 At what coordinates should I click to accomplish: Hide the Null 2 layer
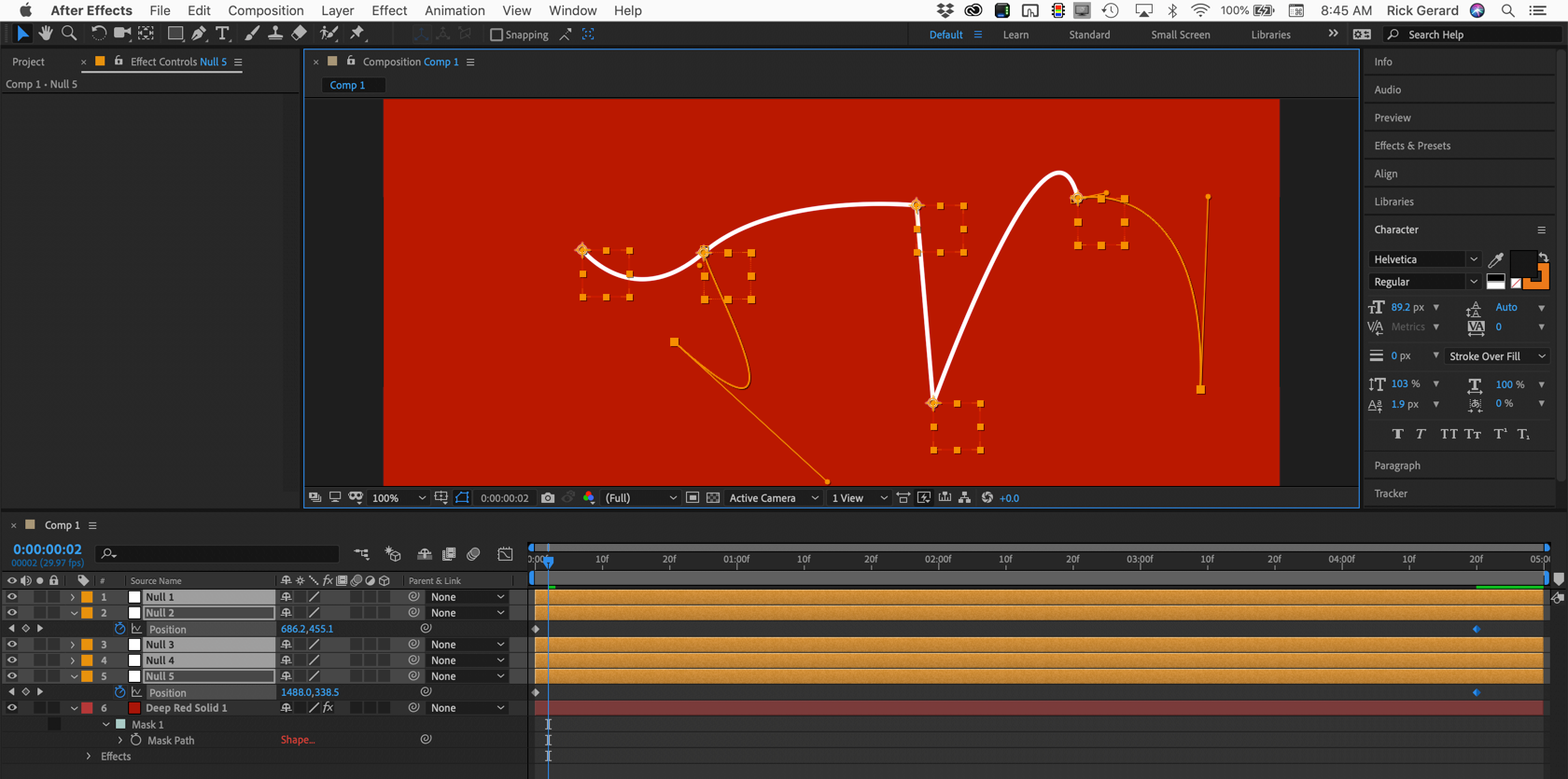pyautogui.click(x=12, y=613)
